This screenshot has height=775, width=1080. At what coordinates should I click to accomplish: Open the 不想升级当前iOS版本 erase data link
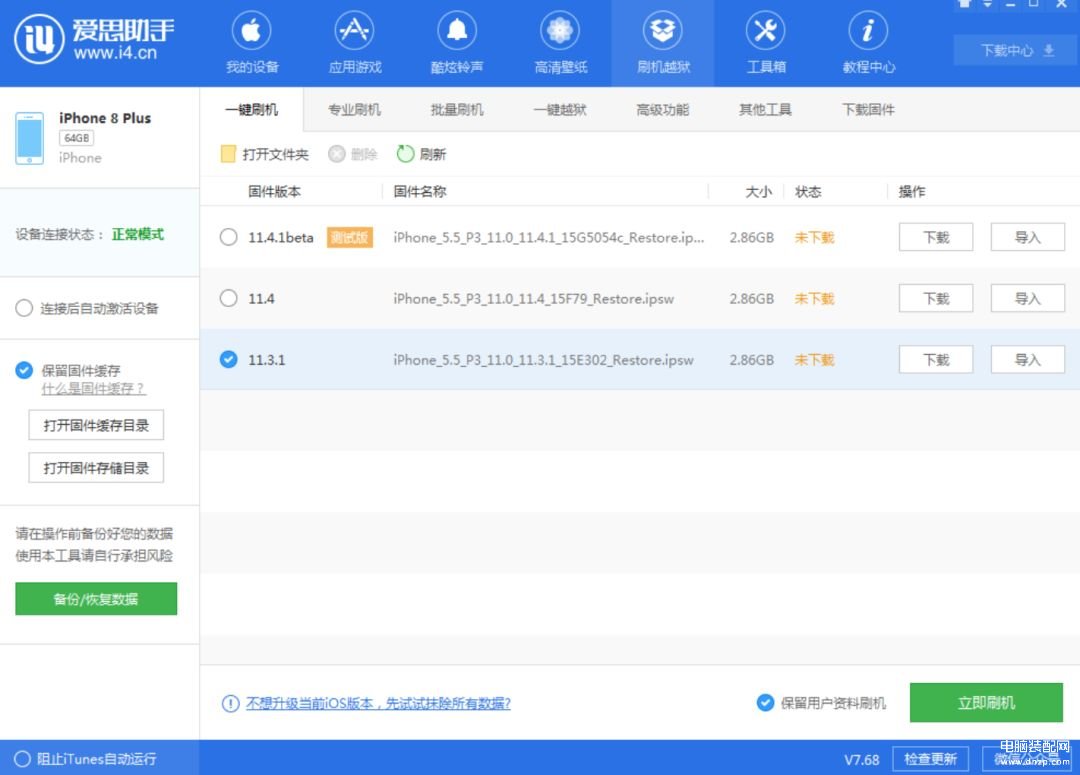point(378,703)
